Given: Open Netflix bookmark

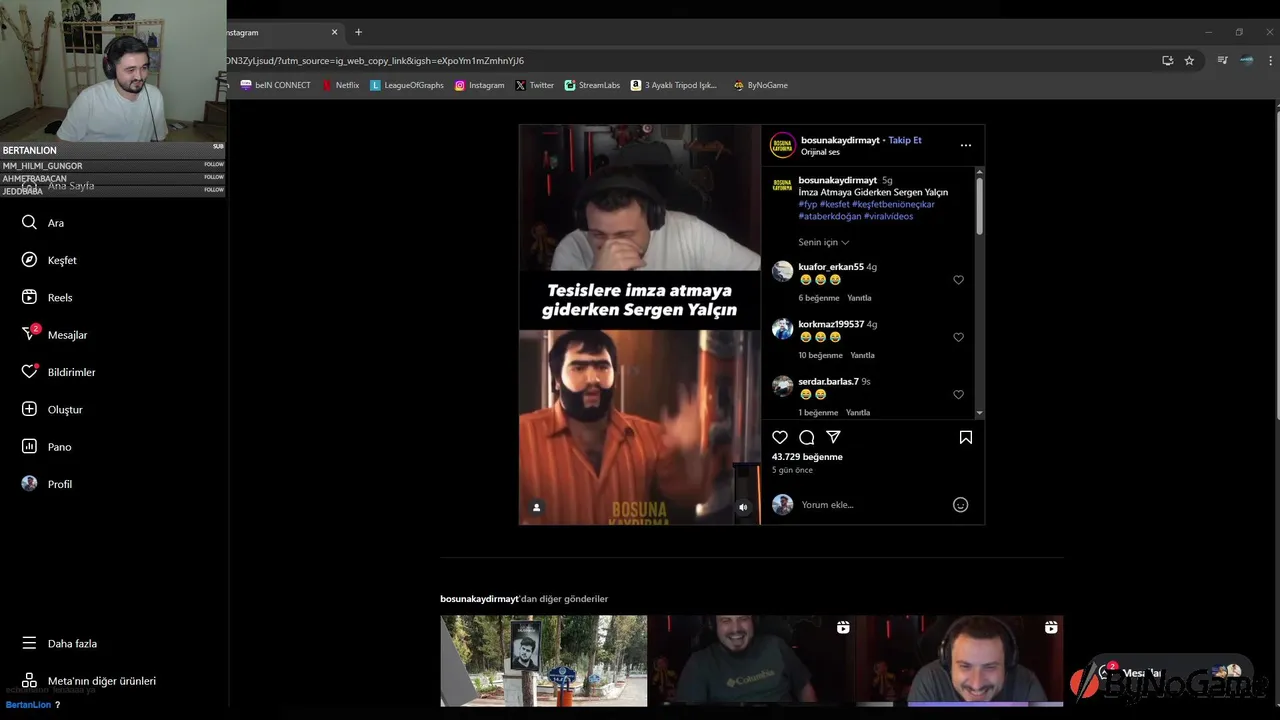Looking at the screenshot, I should pyautogui.click(x=340, y=85).
